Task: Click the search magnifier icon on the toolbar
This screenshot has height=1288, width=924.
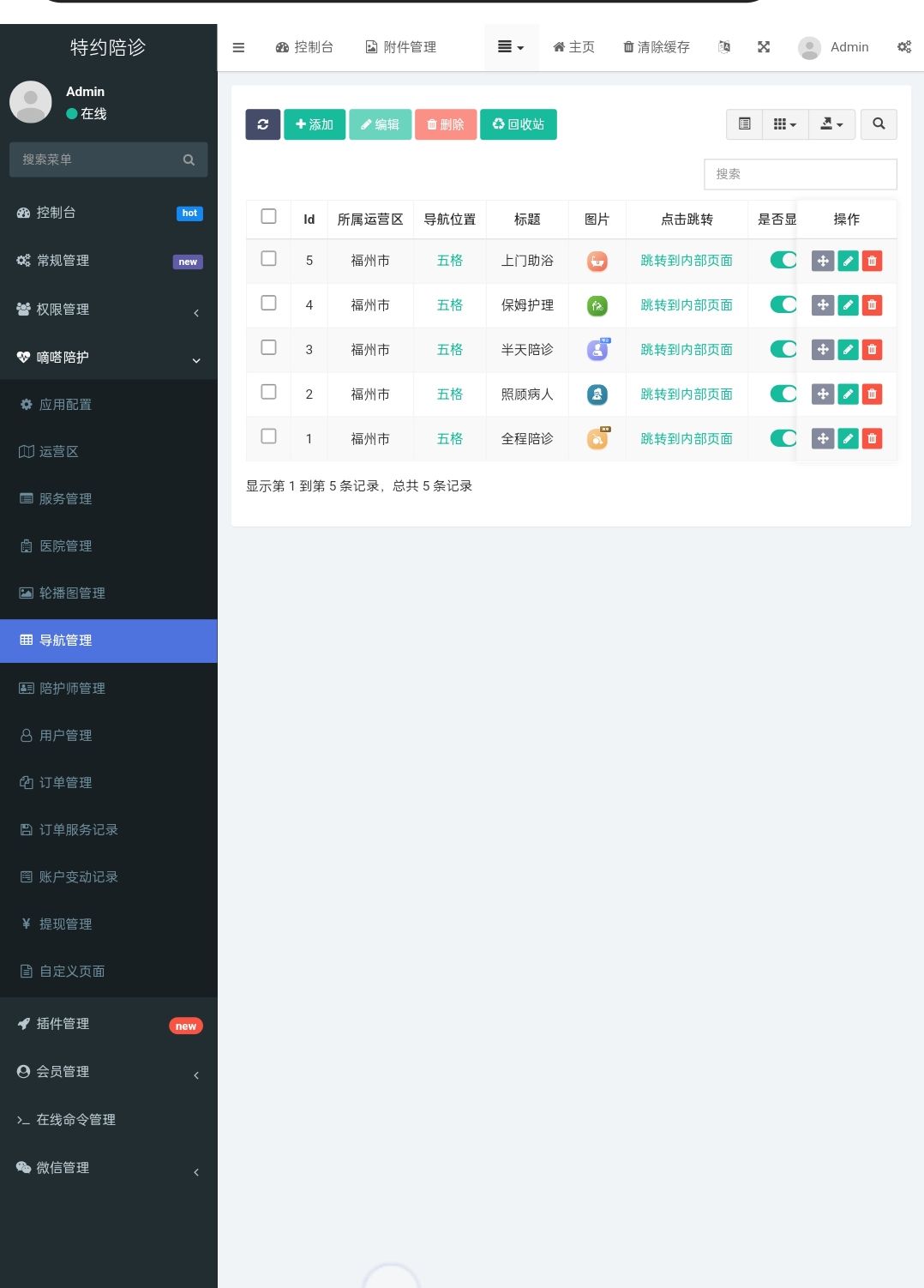Action: click(x=878, y=124)
